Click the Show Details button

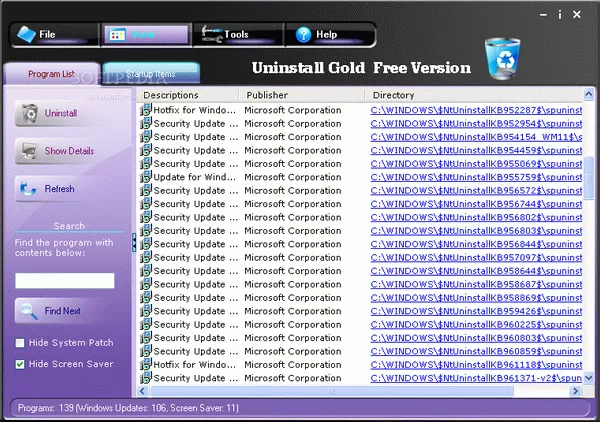coord(55,151)
